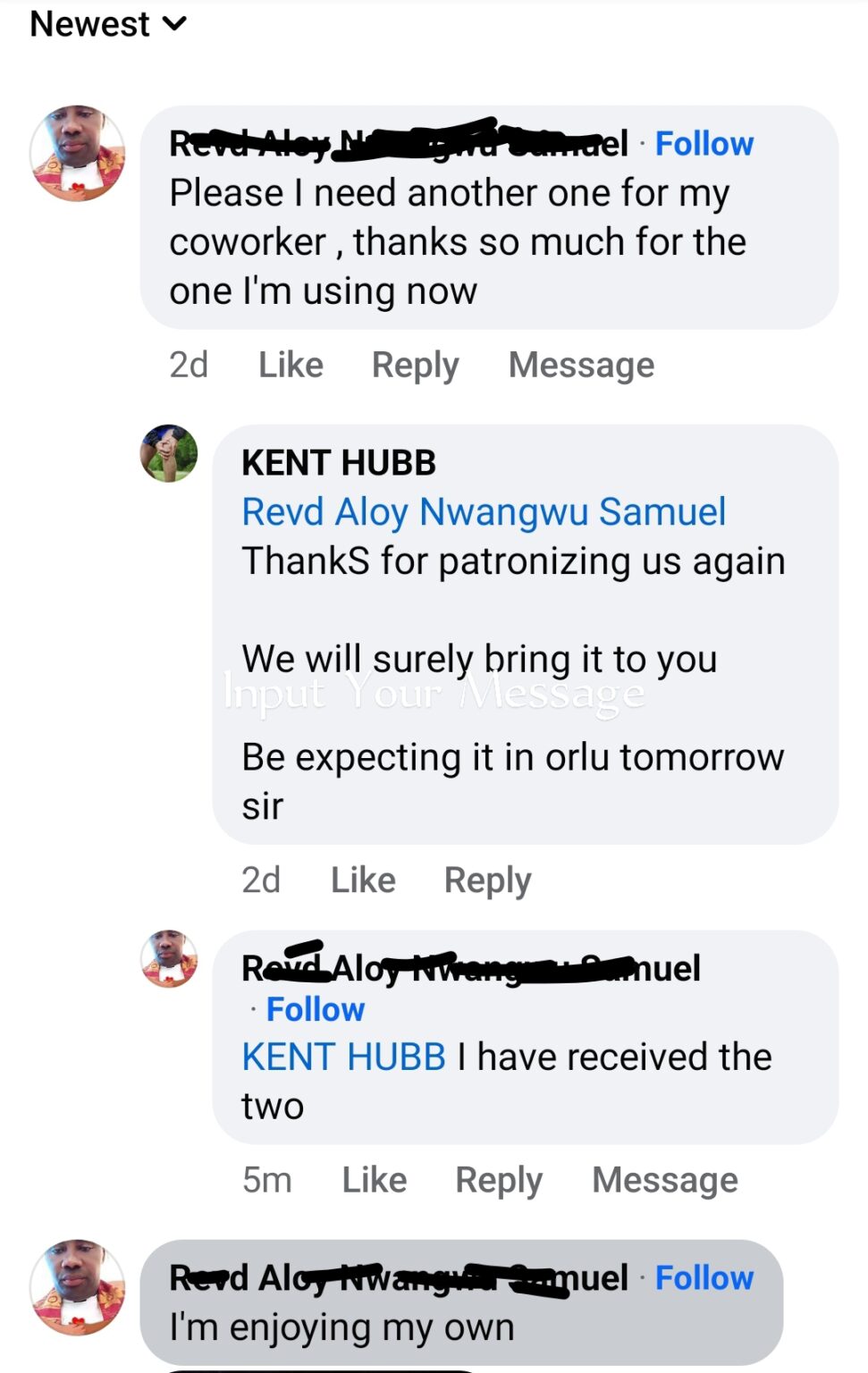
Task: Open tagged 'Revd Aloy Nwangwu Samuel' mention link
Action: [484, 511]
